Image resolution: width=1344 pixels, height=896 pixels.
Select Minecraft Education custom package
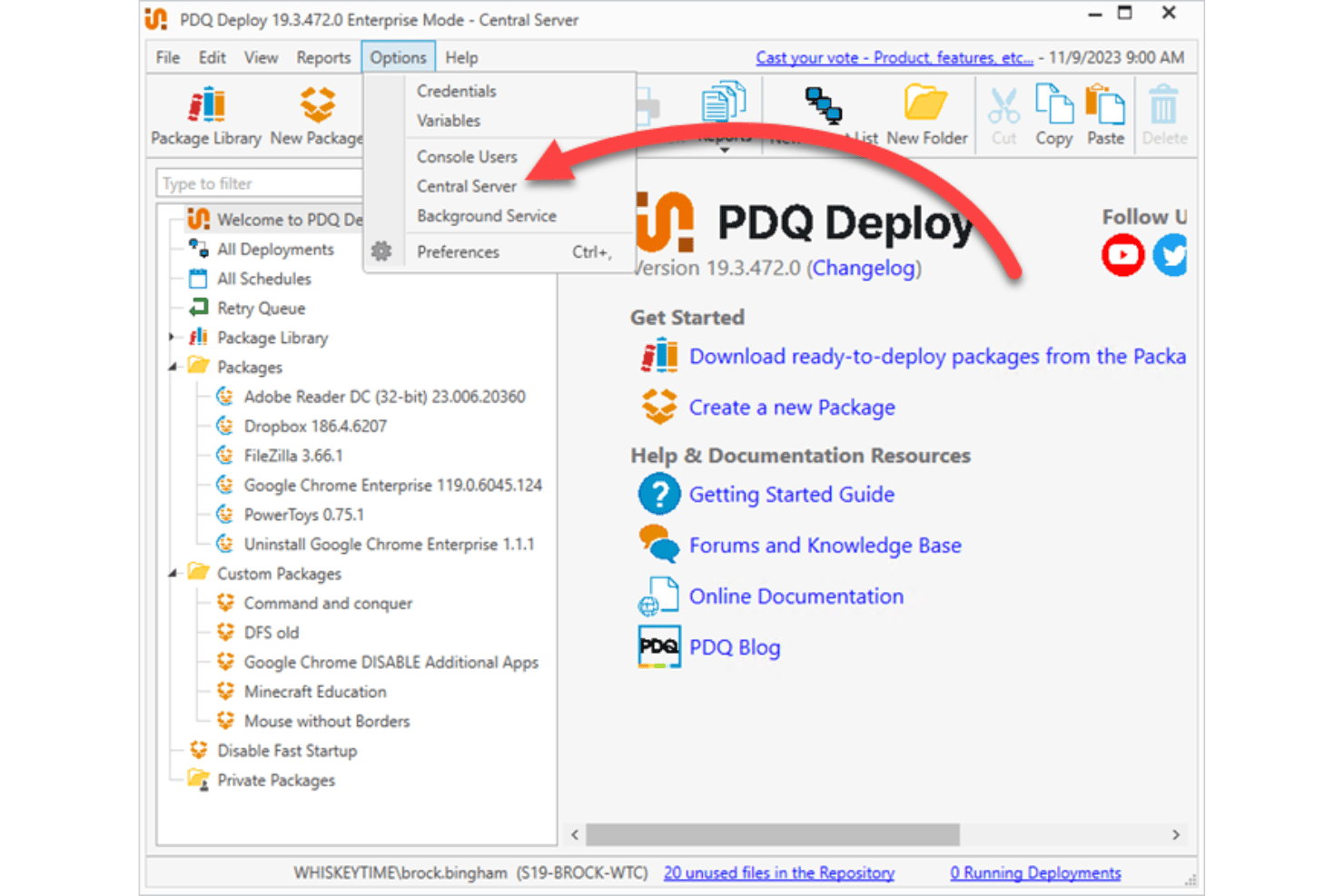coord(315,691)
